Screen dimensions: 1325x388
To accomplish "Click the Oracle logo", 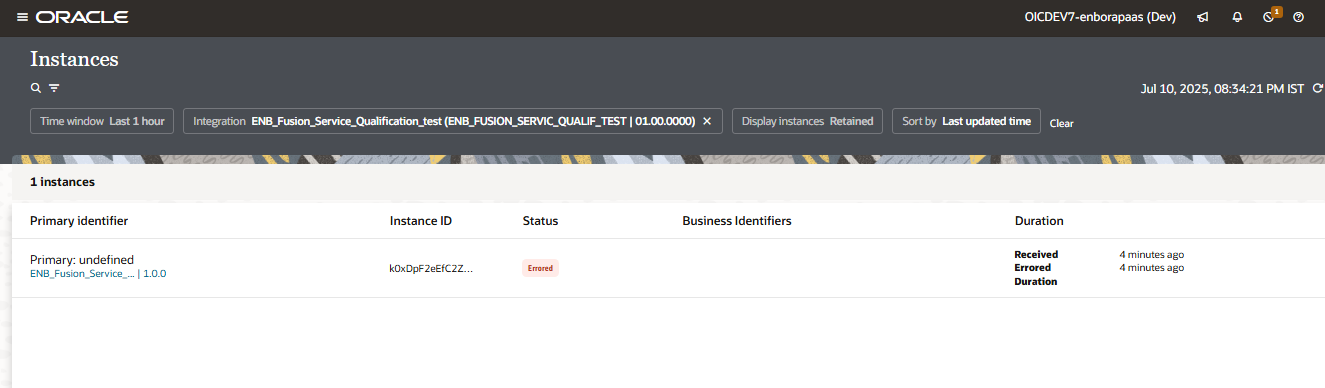I will tap(81, 18).
